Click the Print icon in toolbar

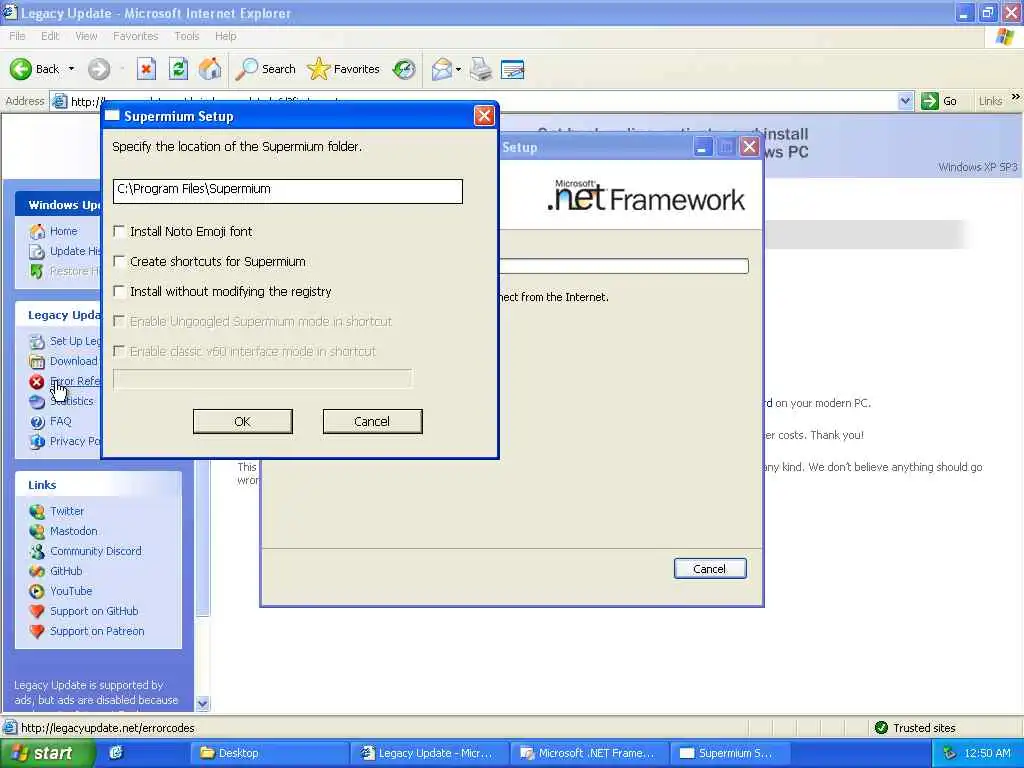point(481,69)
